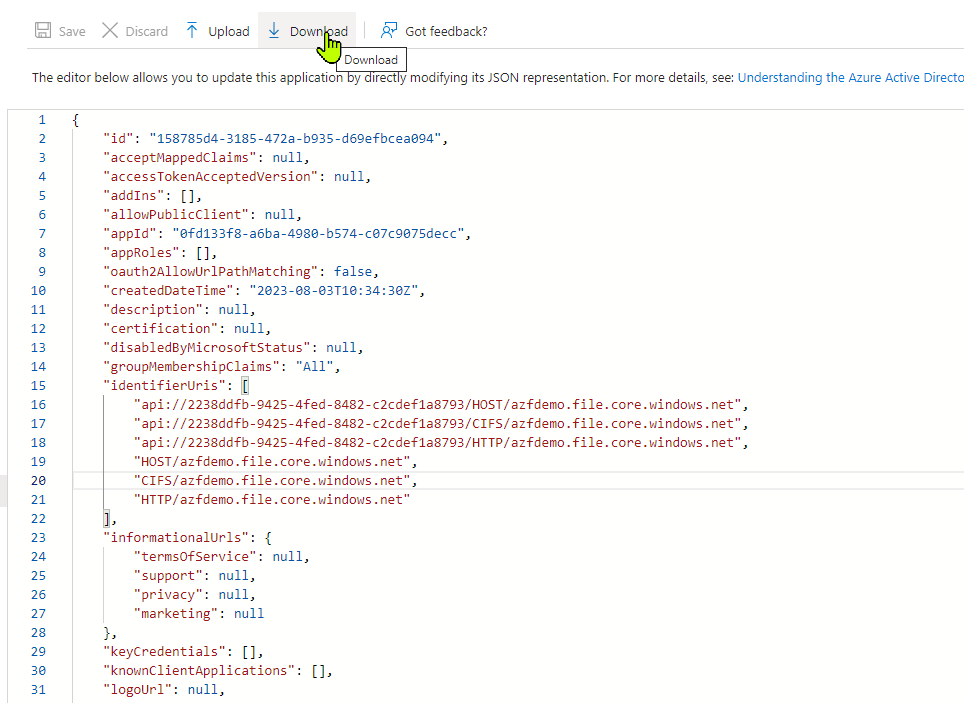Place cursor on "HTTP/azfdemo.file.core.windows.net" on line 21
This screenshot has height=703, width=964.
pos(274,500)
